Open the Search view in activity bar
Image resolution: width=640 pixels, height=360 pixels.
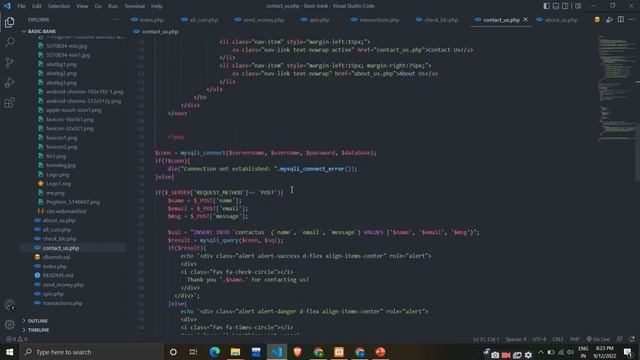point(10,42)
